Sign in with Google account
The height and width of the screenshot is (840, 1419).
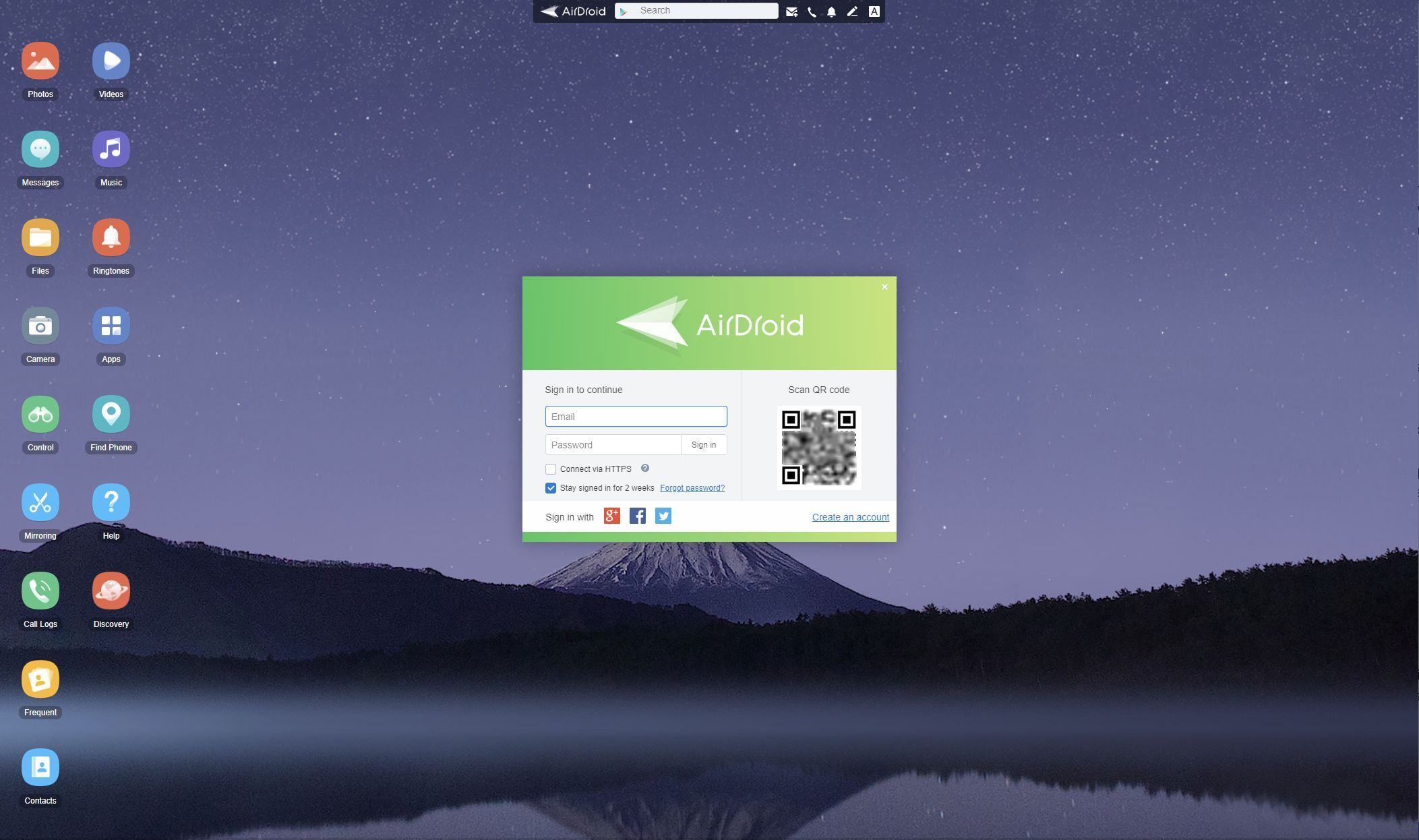(611, 516)
